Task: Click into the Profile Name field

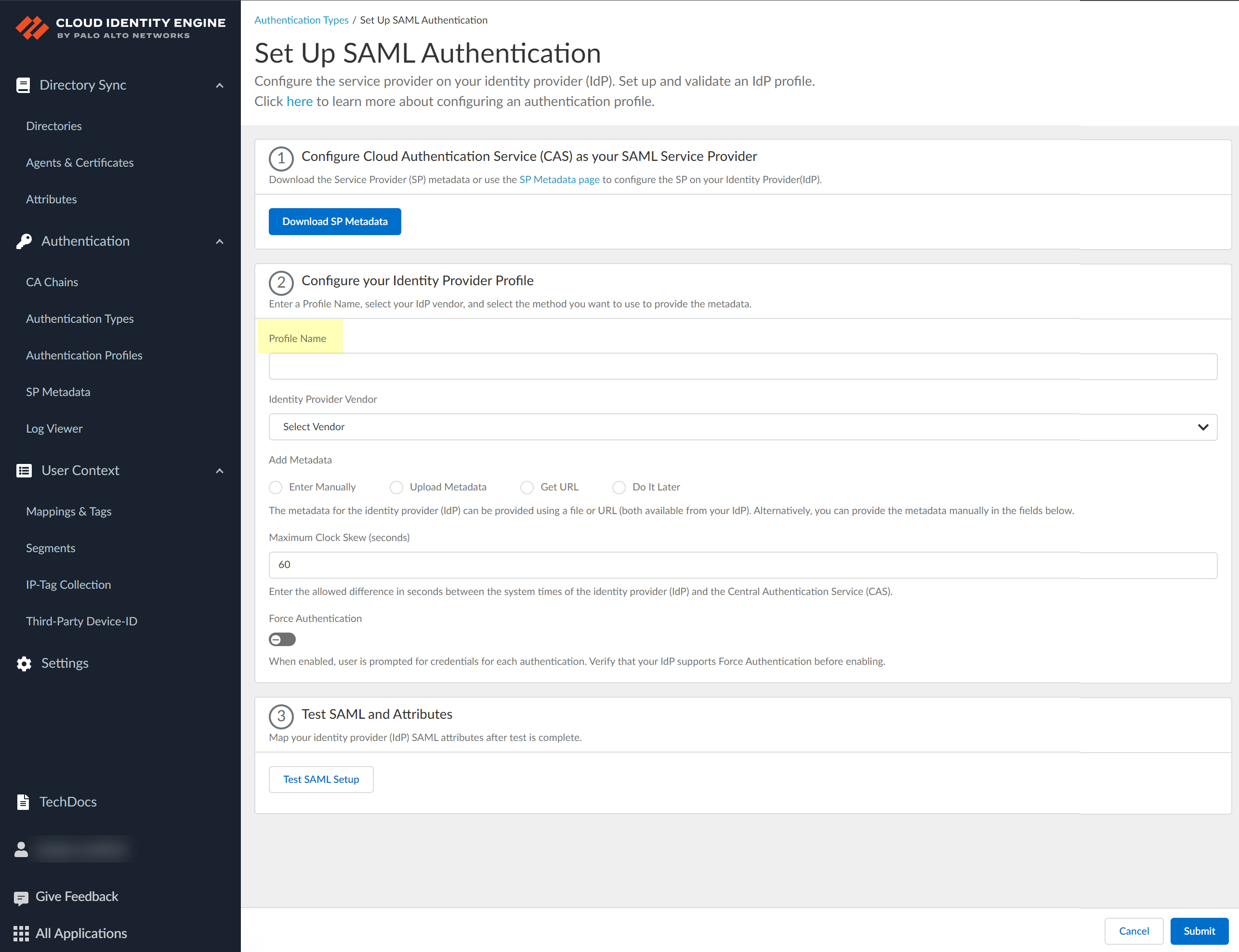Action: pos(742,367)
